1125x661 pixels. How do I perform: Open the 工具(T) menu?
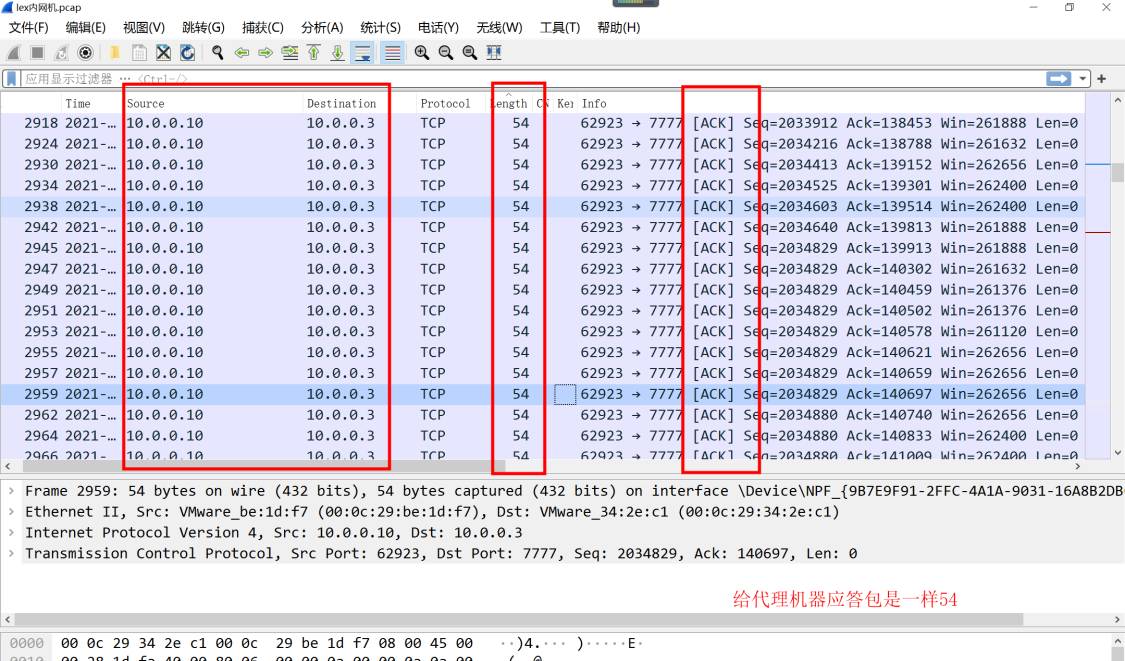click(x=560, y=27)
